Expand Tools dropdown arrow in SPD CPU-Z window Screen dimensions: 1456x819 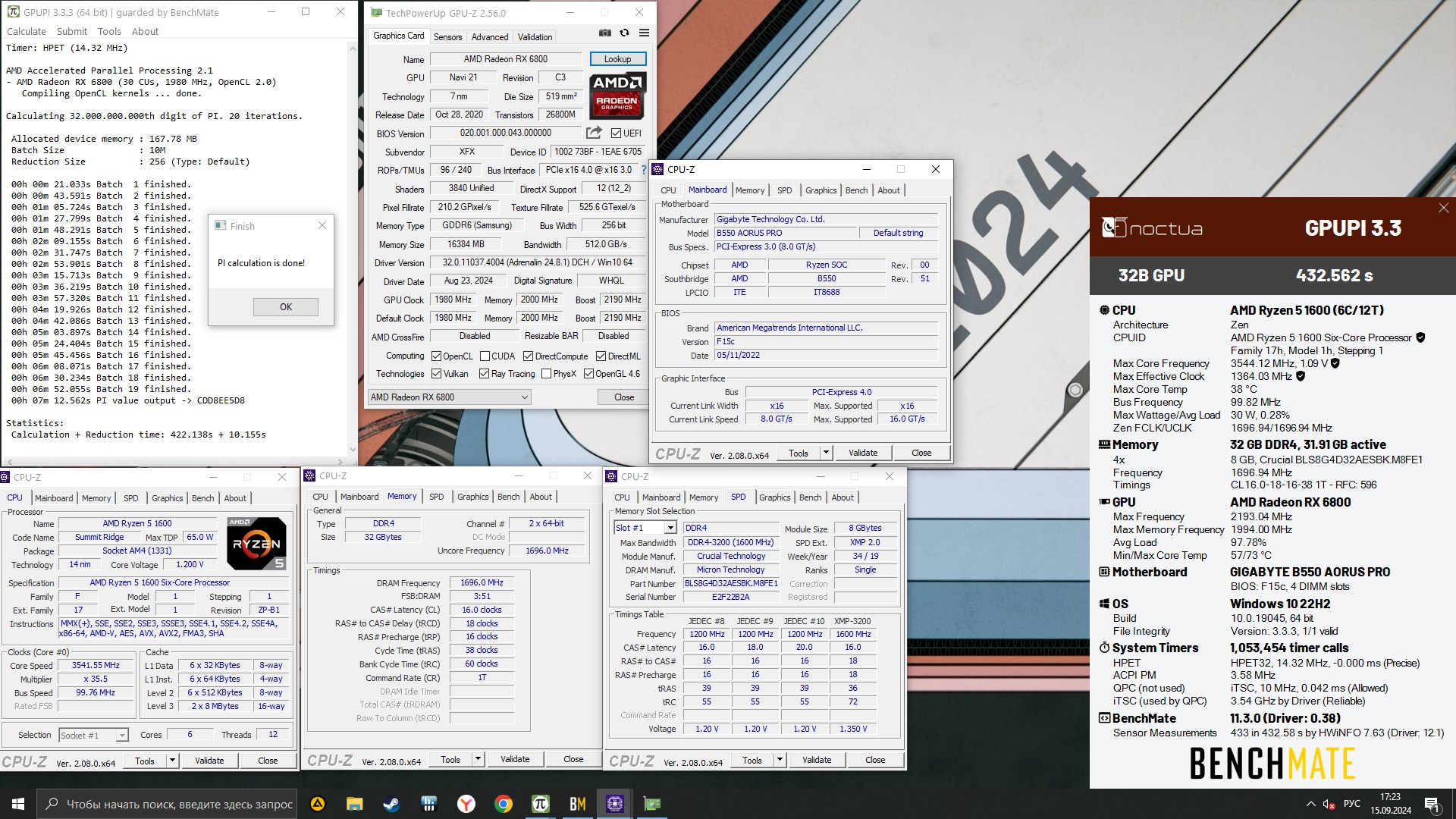tap(780, 760)
